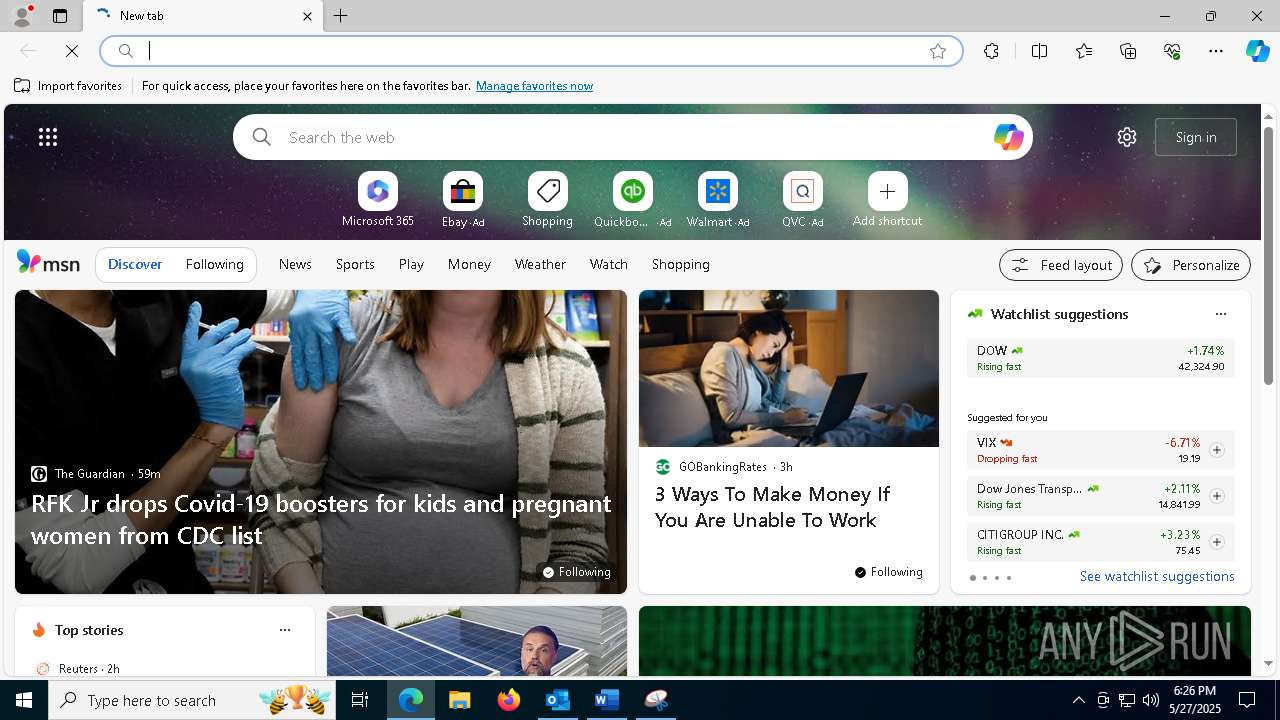Open Browser essentials icon
Viewport: 1280px width, 720px height.
[x=1172, y=51]
